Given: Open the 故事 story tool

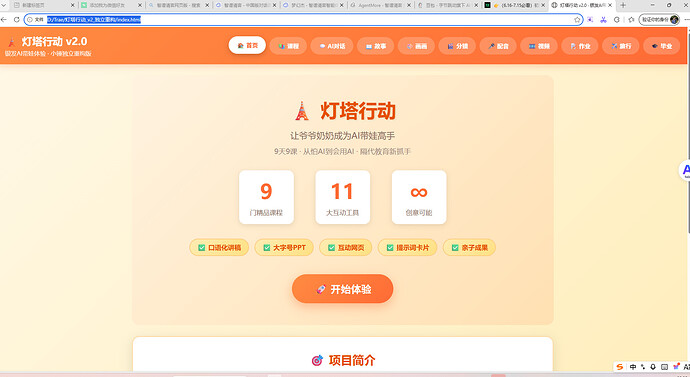Looking at the screenshot, I should [375, 46].
